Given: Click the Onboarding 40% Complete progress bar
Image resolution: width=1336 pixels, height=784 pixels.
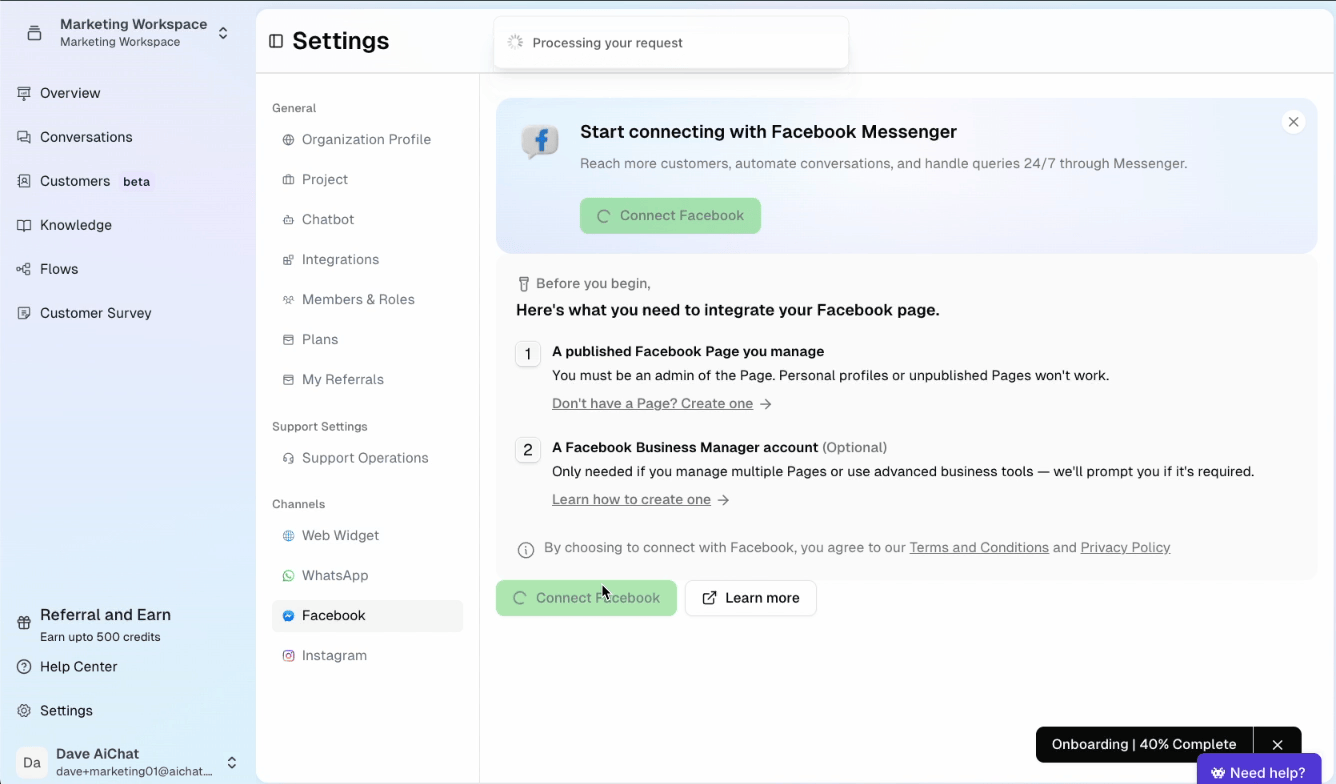Looking at the screenshot, I should 1143,744.
